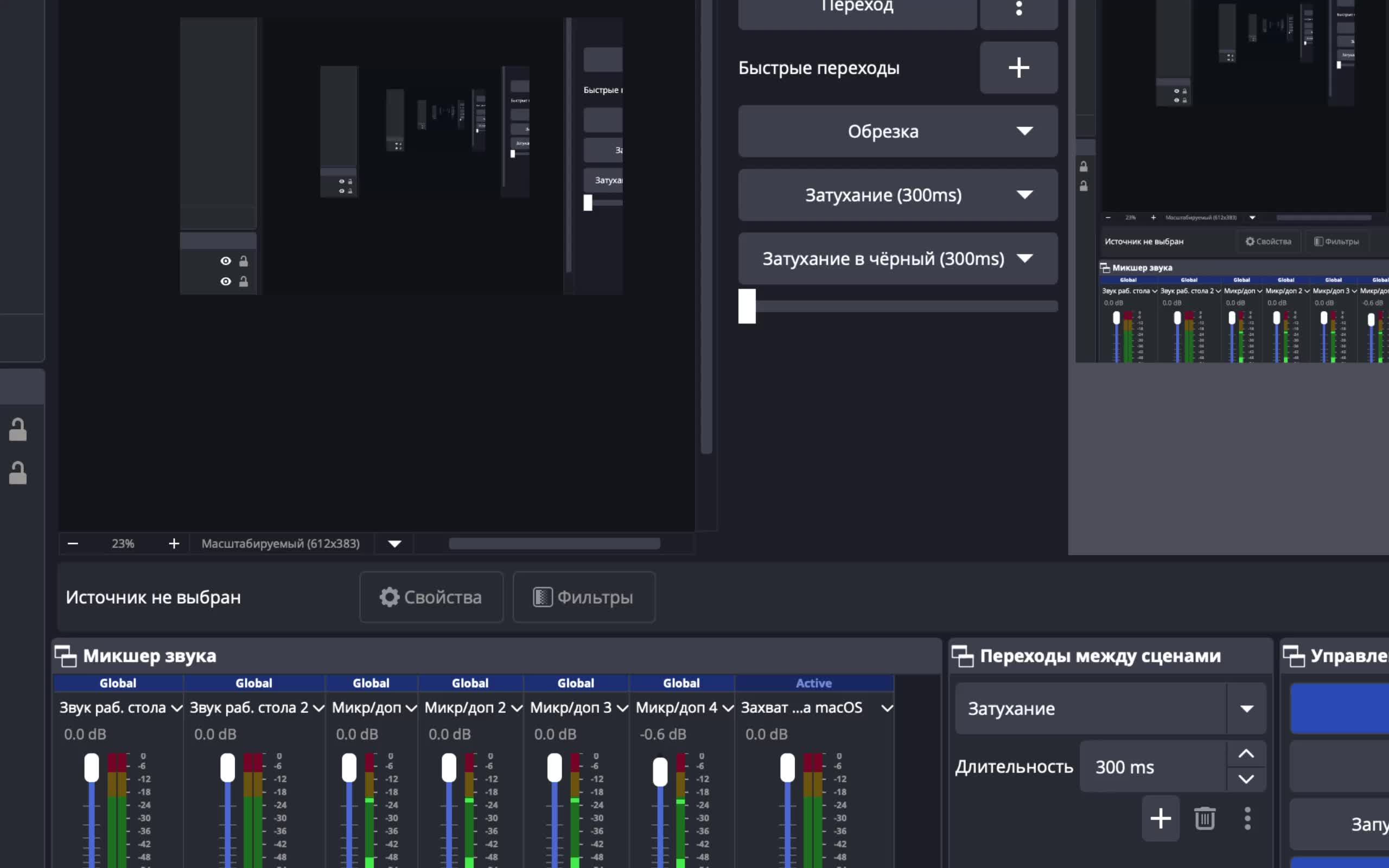Click the Свойства button
This screenshot has height=868, width=1389.
(431, 597)
